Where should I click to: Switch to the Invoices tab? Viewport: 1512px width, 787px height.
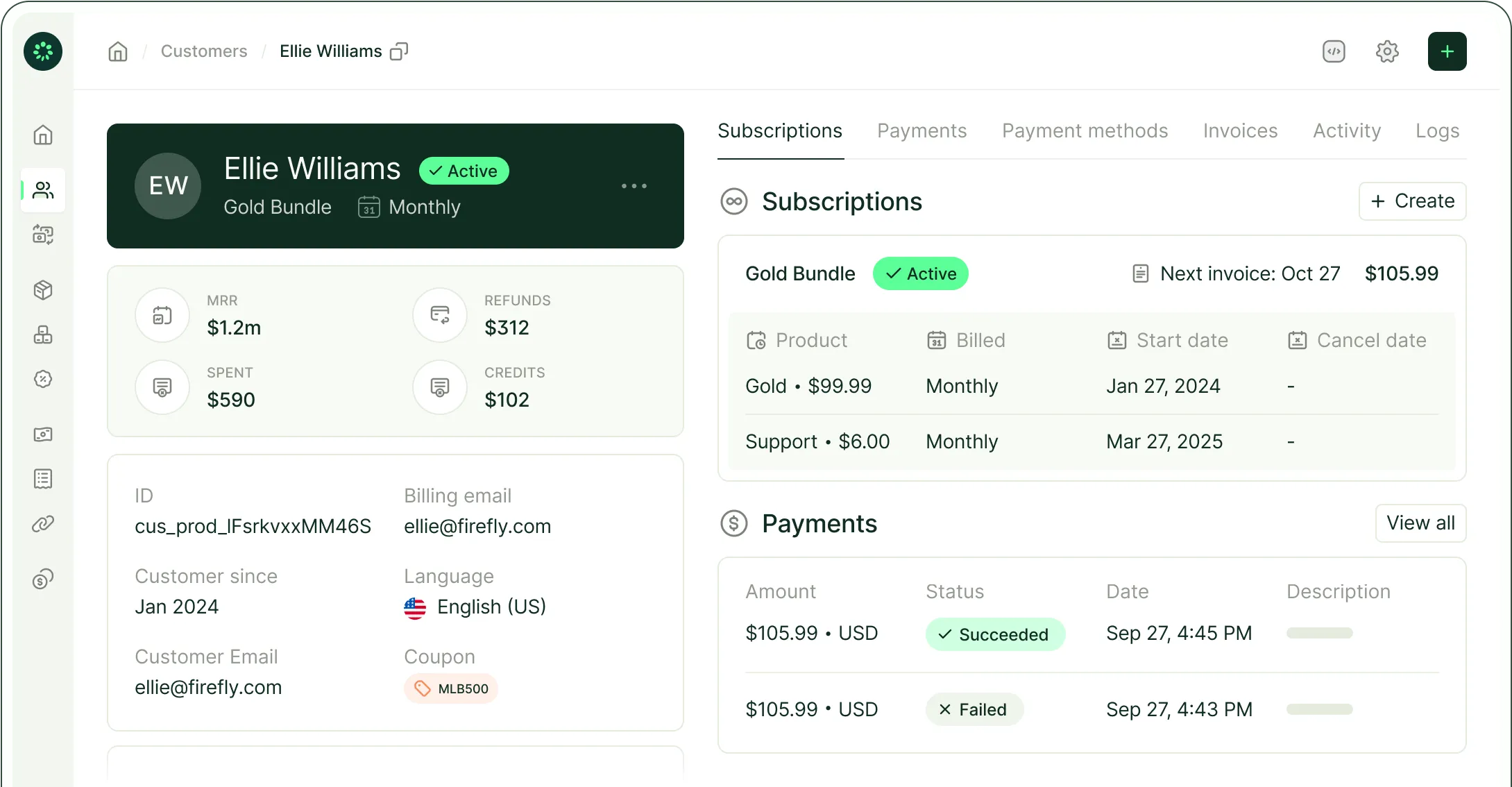1240,130
